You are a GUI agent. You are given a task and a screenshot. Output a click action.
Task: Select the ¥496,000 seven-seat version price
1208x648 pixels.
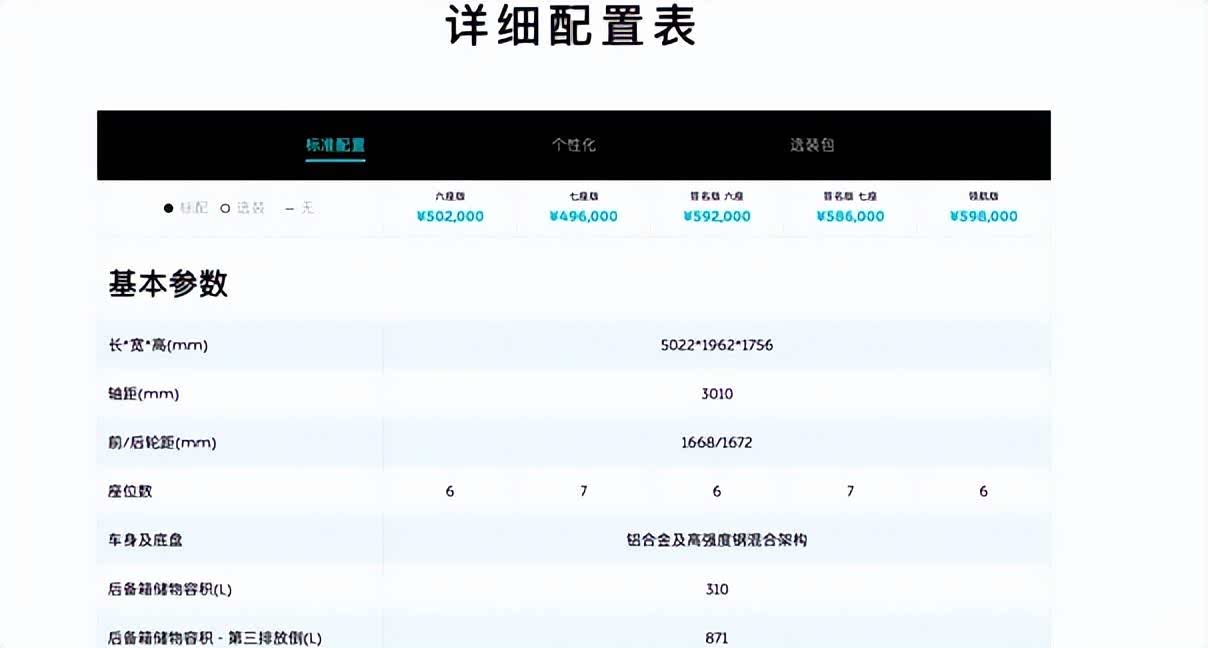coord(583,216)
